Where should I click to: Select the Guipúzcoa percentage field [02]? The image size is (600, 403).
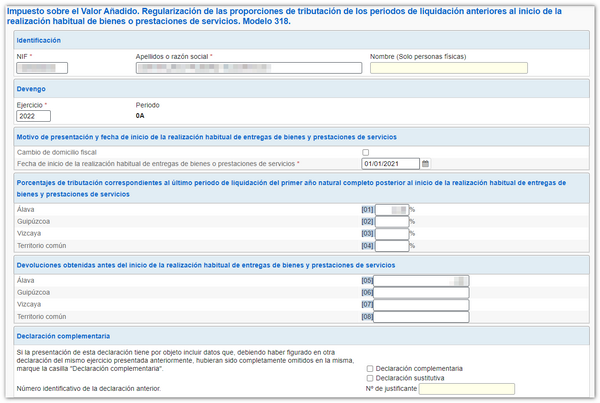pyautogui.click(x=391, y=221)
